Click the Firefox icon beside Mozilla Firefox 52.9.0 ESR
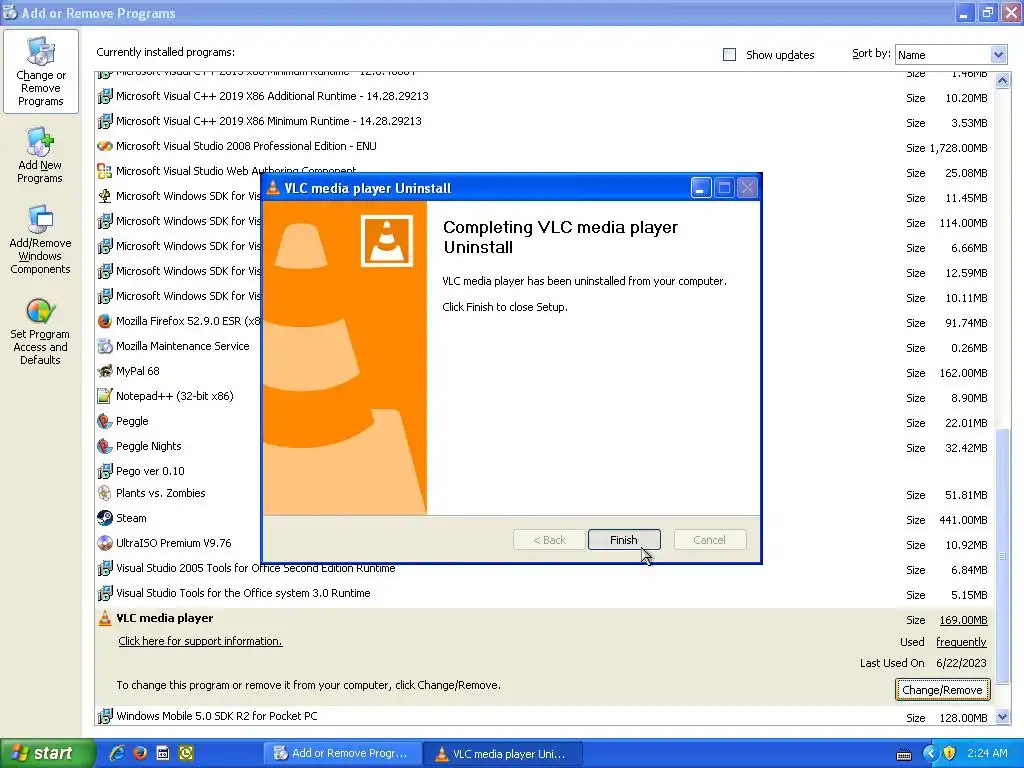1024x768 pixels. tap(104, 321)
